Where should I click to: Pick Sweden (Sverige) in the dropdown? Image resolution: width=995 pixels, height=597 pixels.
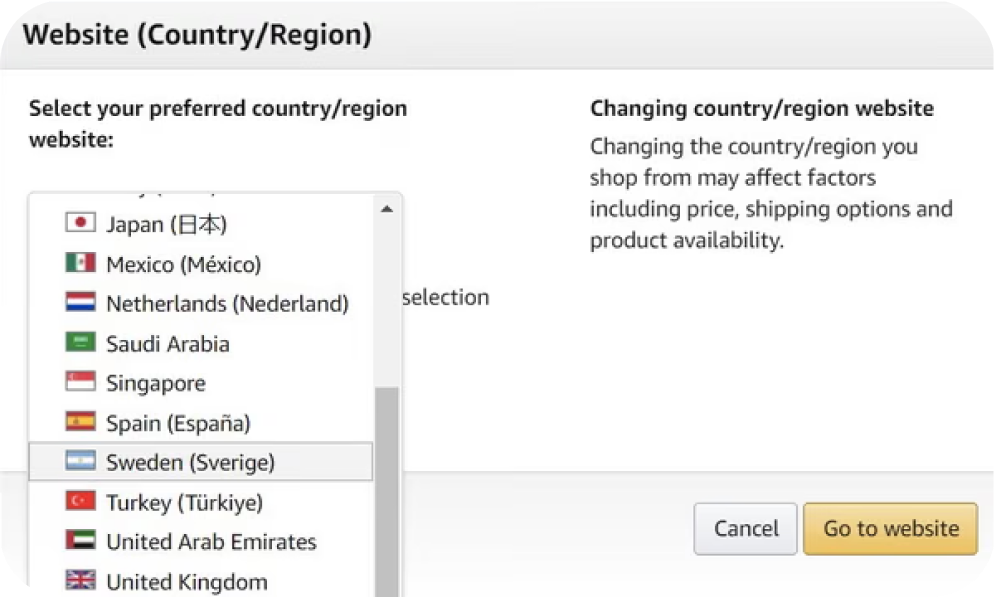click(x=190, y=462)
